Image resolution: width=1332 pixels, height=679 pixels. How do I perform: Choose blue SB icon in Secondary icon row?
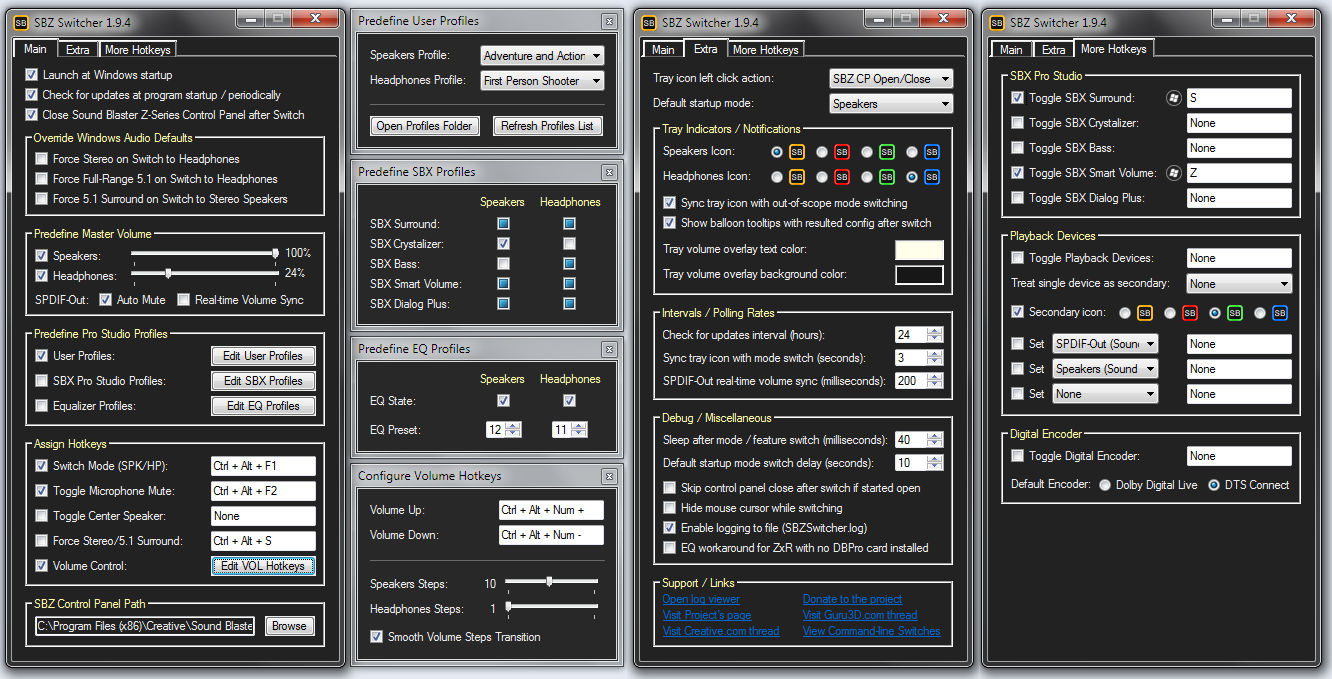pyautogui.click(x=1280, y=313)
